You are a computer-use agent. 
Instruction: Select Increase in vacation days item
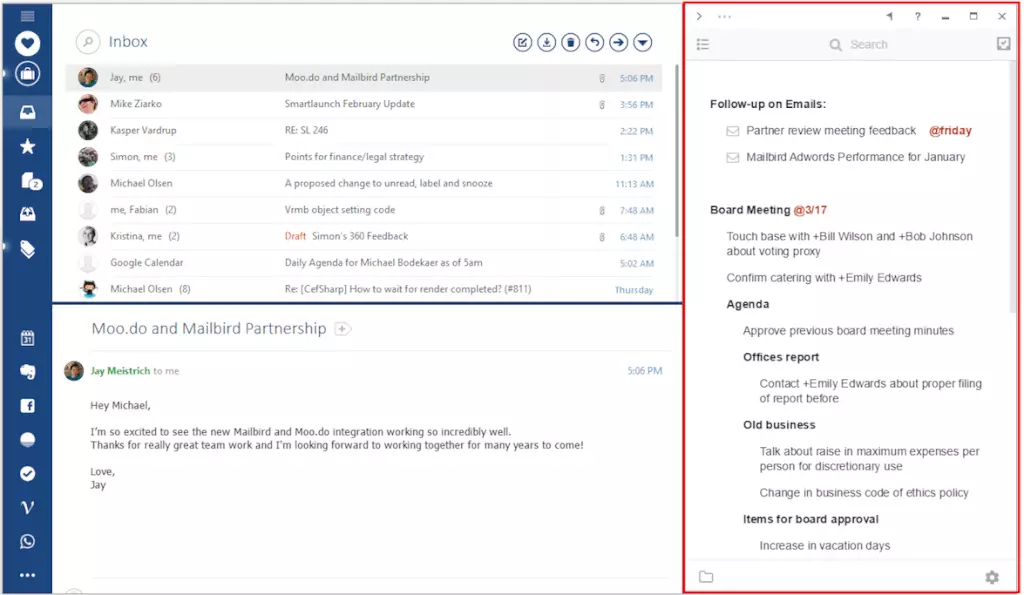pyautogui.click(x=825, y=545)
